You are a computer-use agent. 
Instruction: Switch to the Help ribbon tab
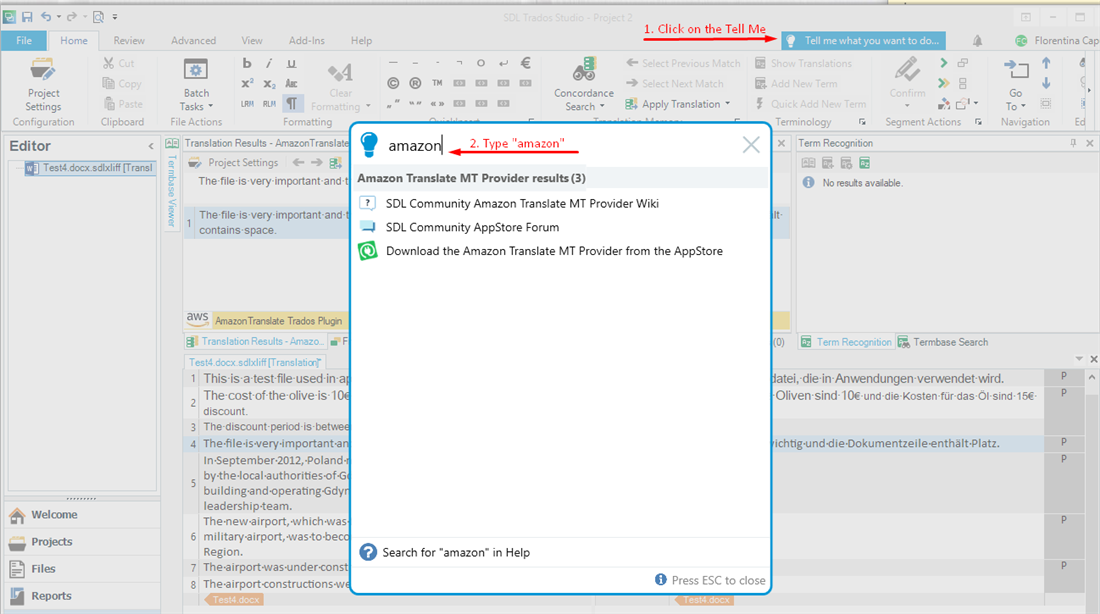pyautogui.click(x=361, y=41)
